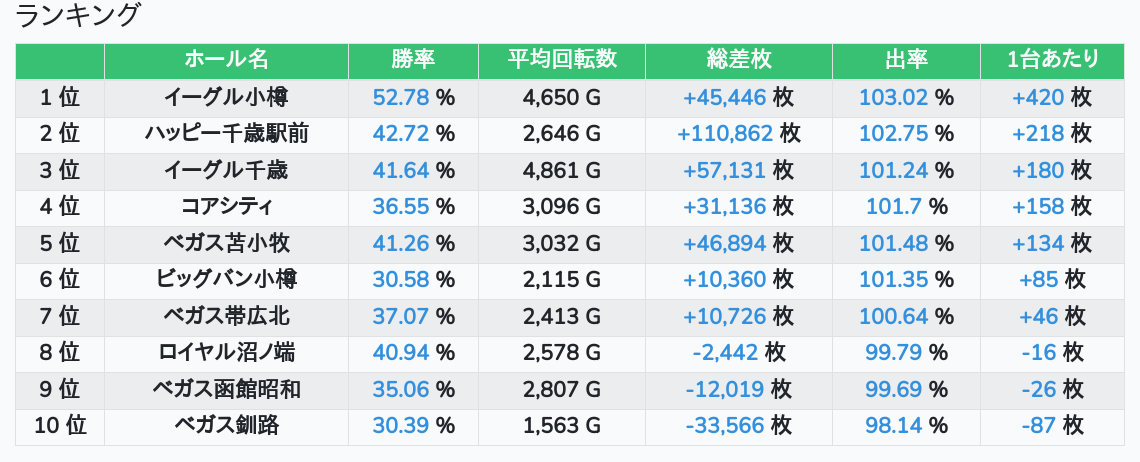
Task: Open the ハッピー千歳駅前 hall entry
Action: click(x=226, y=134)
